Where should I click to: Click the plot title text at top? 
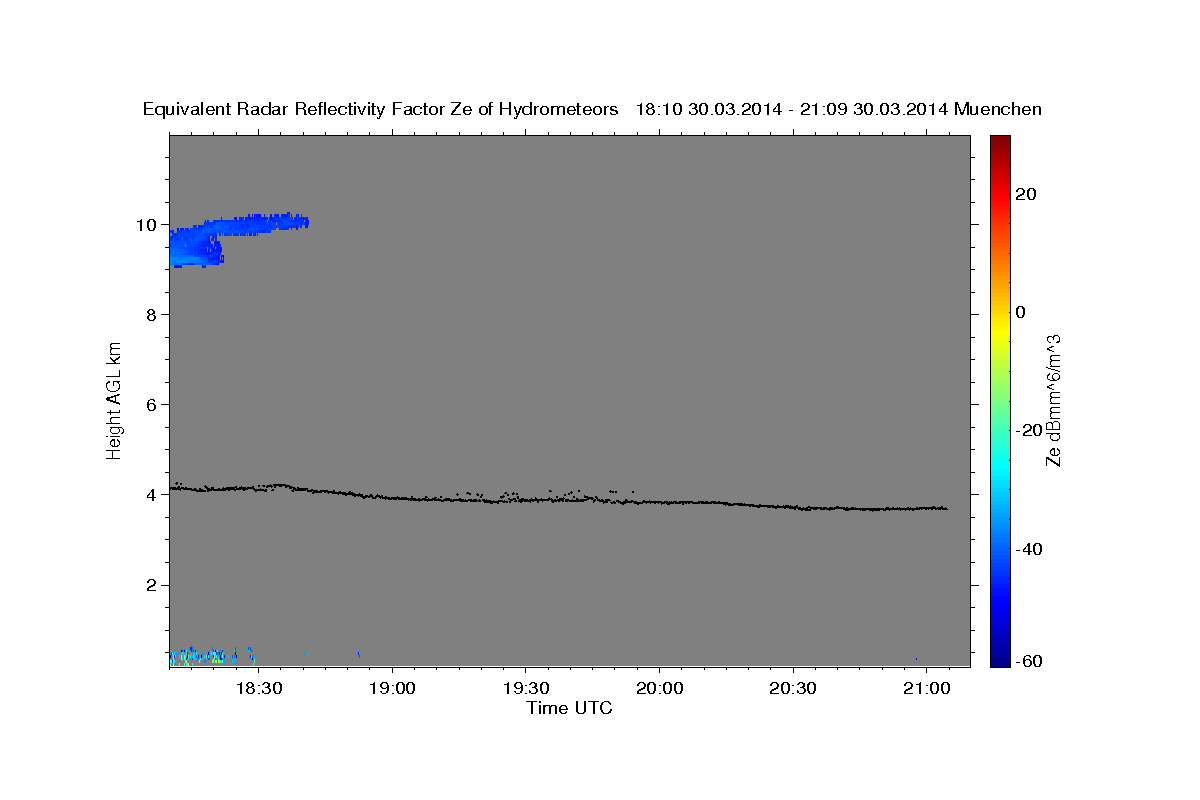(x=592, y=109)
